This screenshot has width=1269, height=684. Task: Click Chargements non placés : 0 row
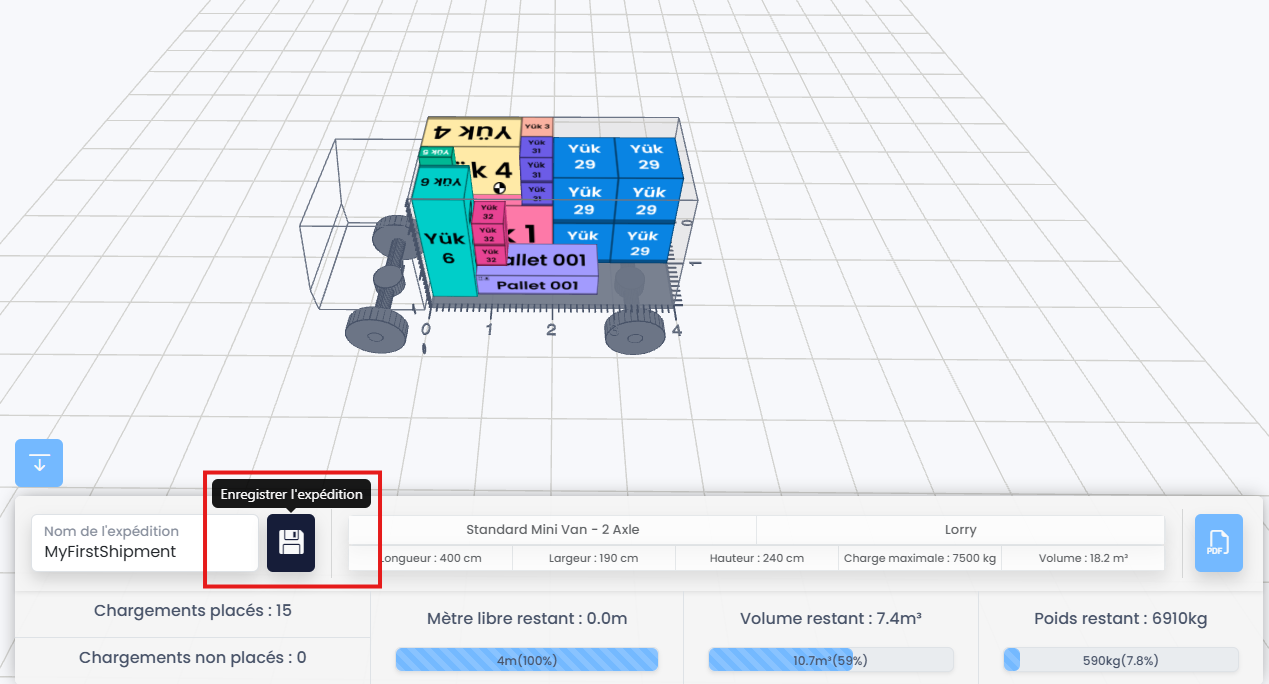pos(192,657)
